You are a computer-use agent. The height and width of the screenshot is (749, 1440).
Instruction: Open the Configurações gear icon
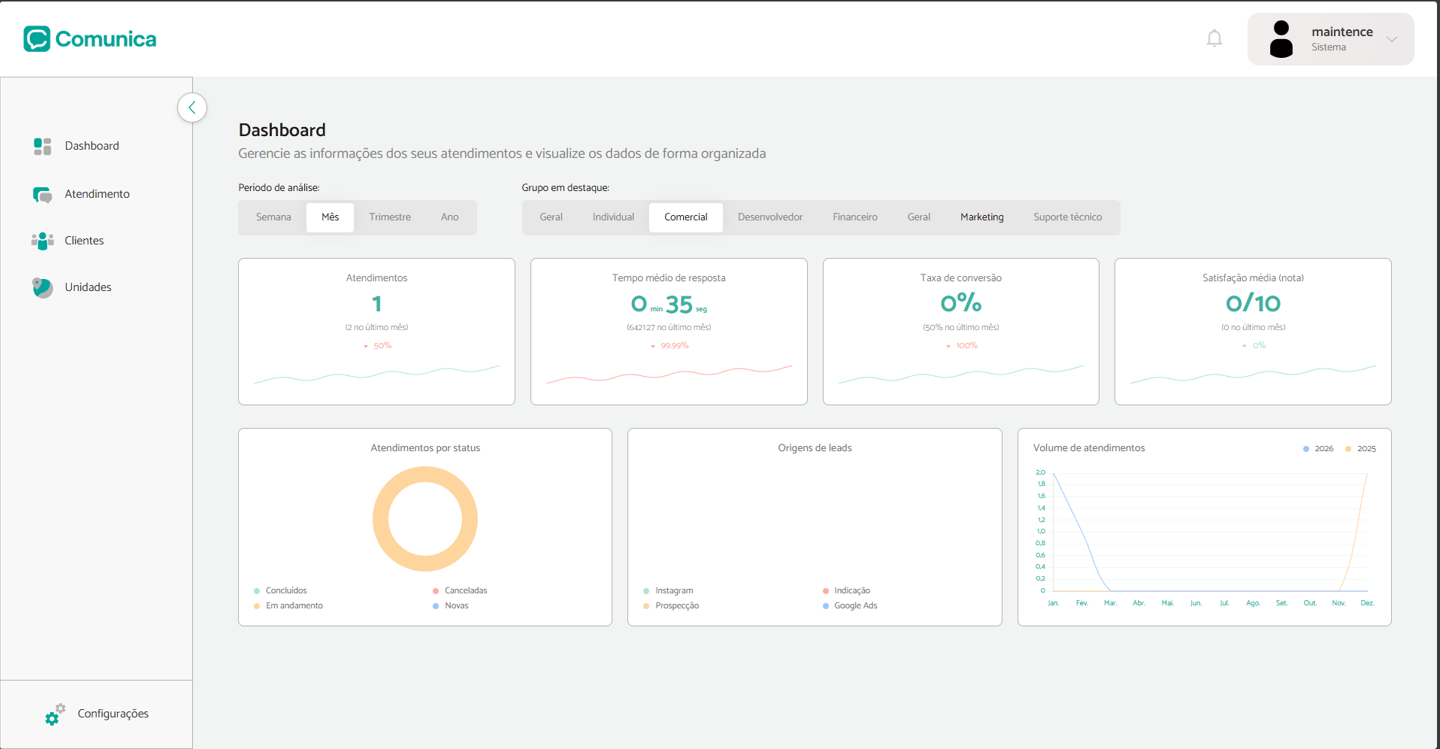click(x=55, y=714)
